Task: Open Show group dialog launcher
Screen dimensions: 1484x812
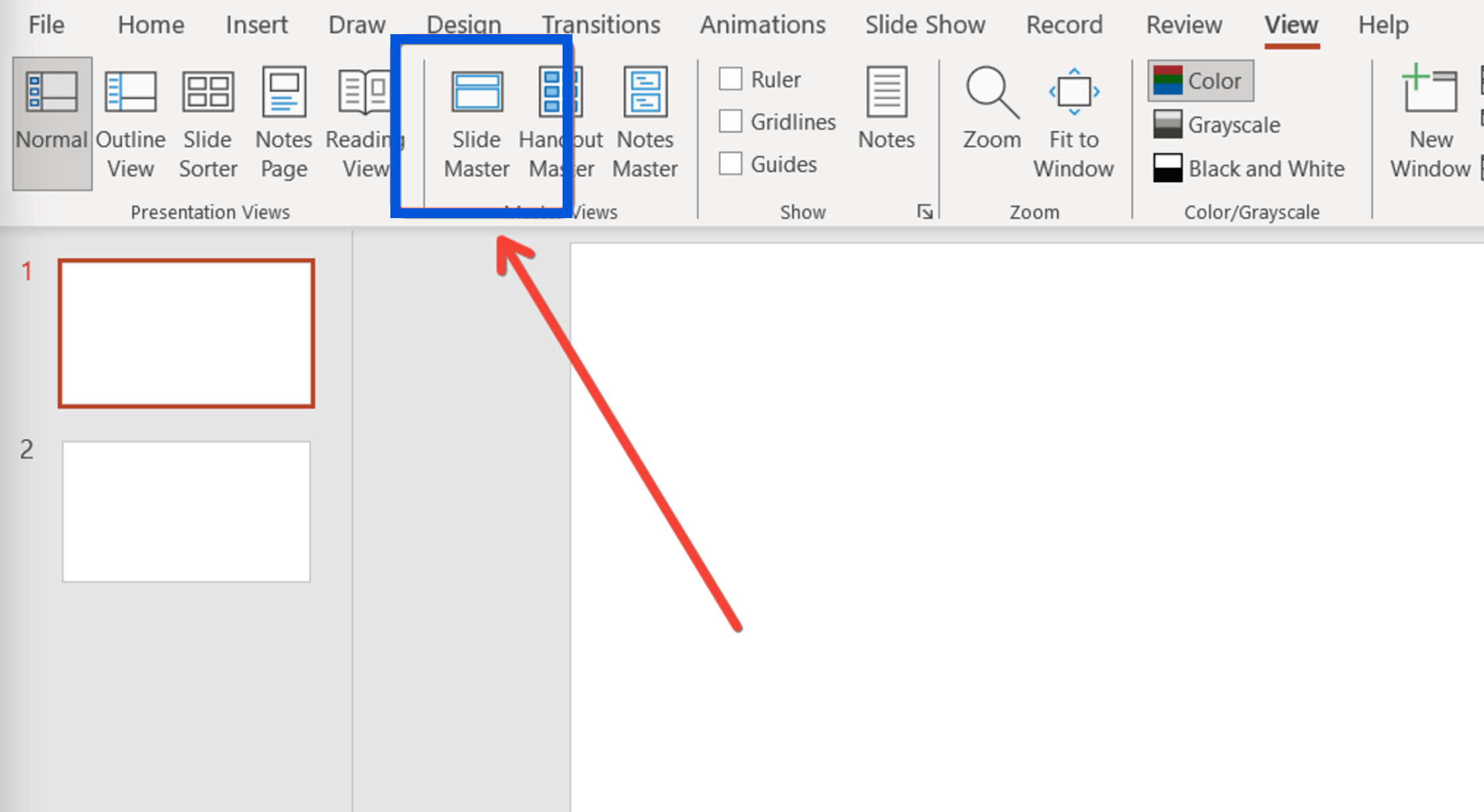Action: point(925,212)
